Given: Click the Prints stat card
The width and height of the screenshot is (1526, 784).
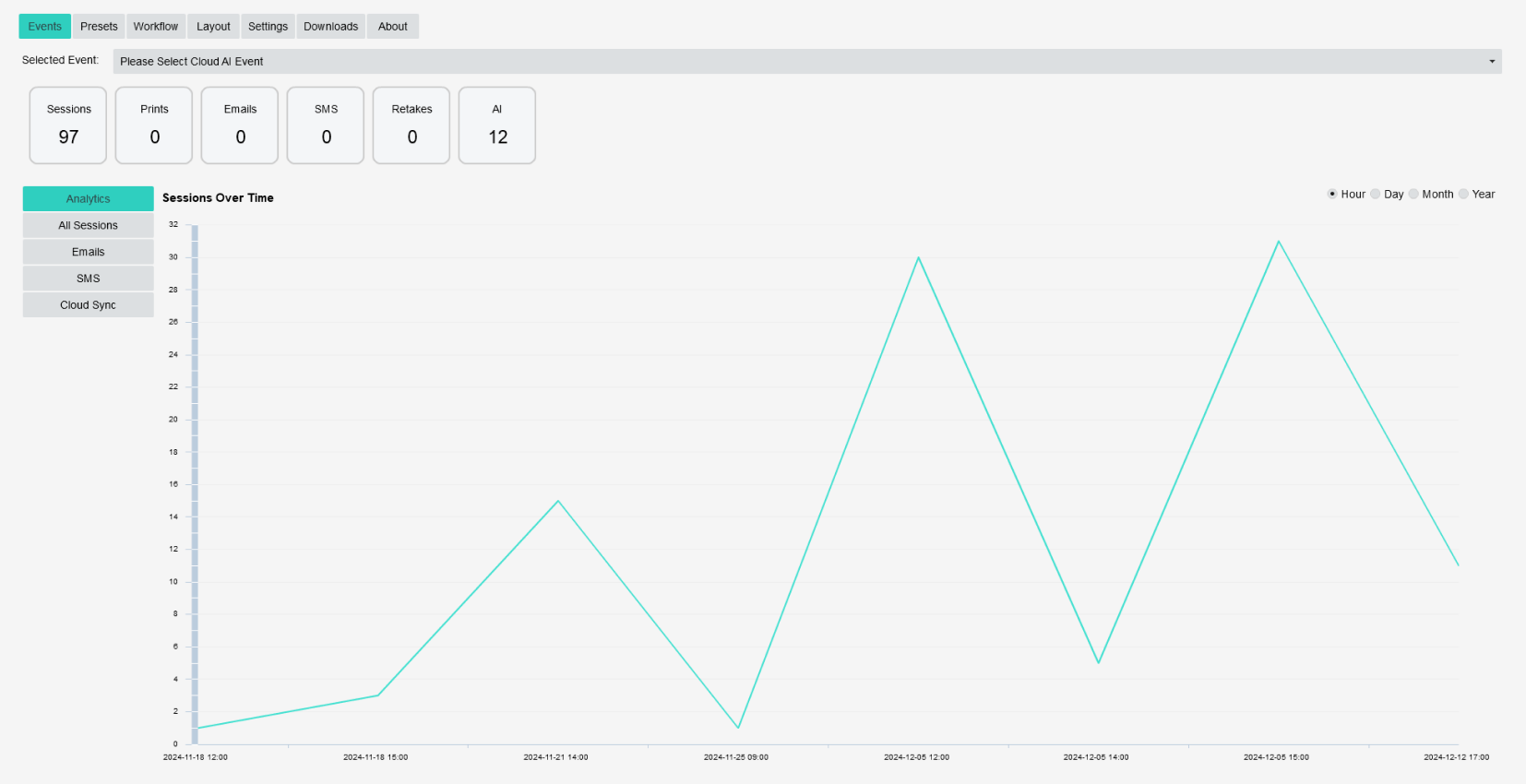Looking at the screenshot, I should point(154,125).
